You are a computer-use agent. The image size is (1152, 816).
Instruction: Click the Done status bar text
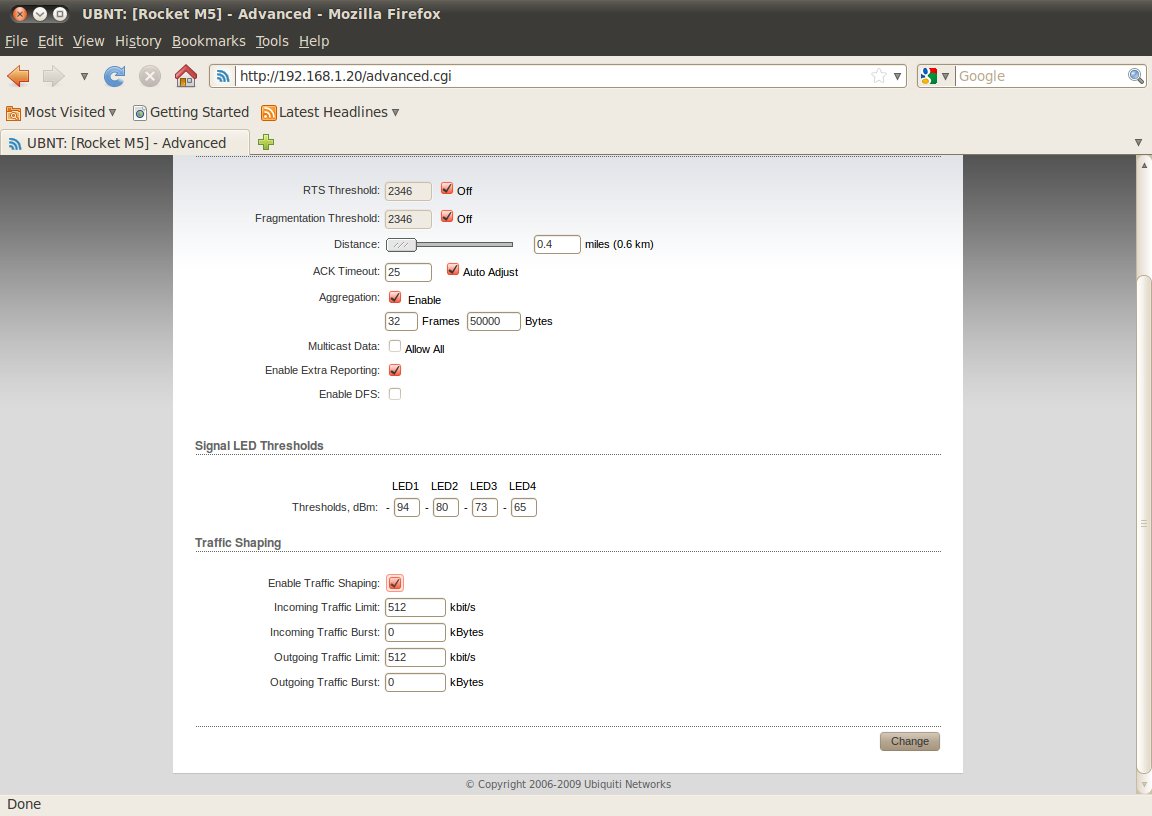pos(24,804)
